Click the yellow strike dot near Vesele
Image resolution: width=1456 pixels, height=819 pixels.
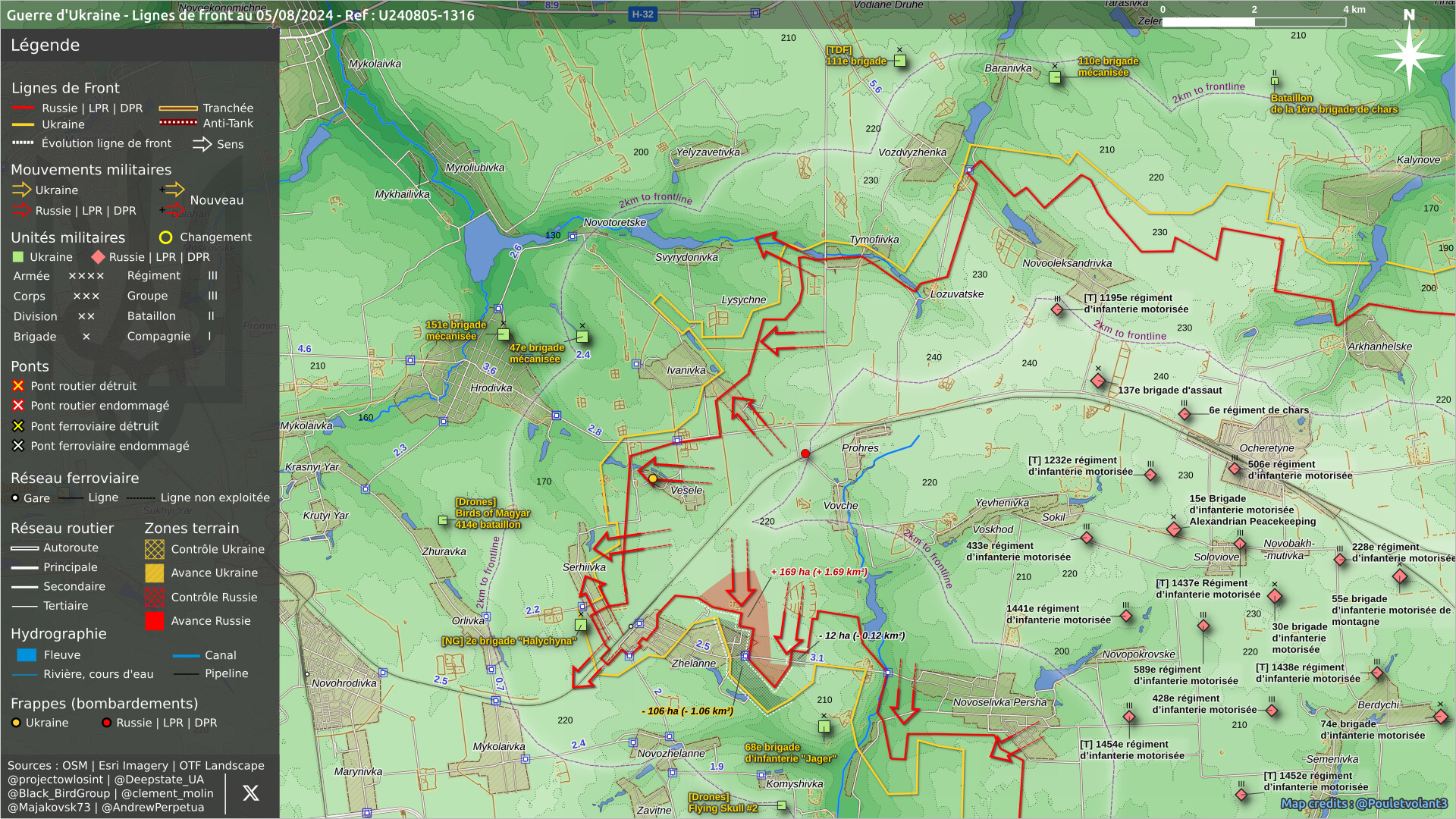pyautogui.click(x=653, y=479)
